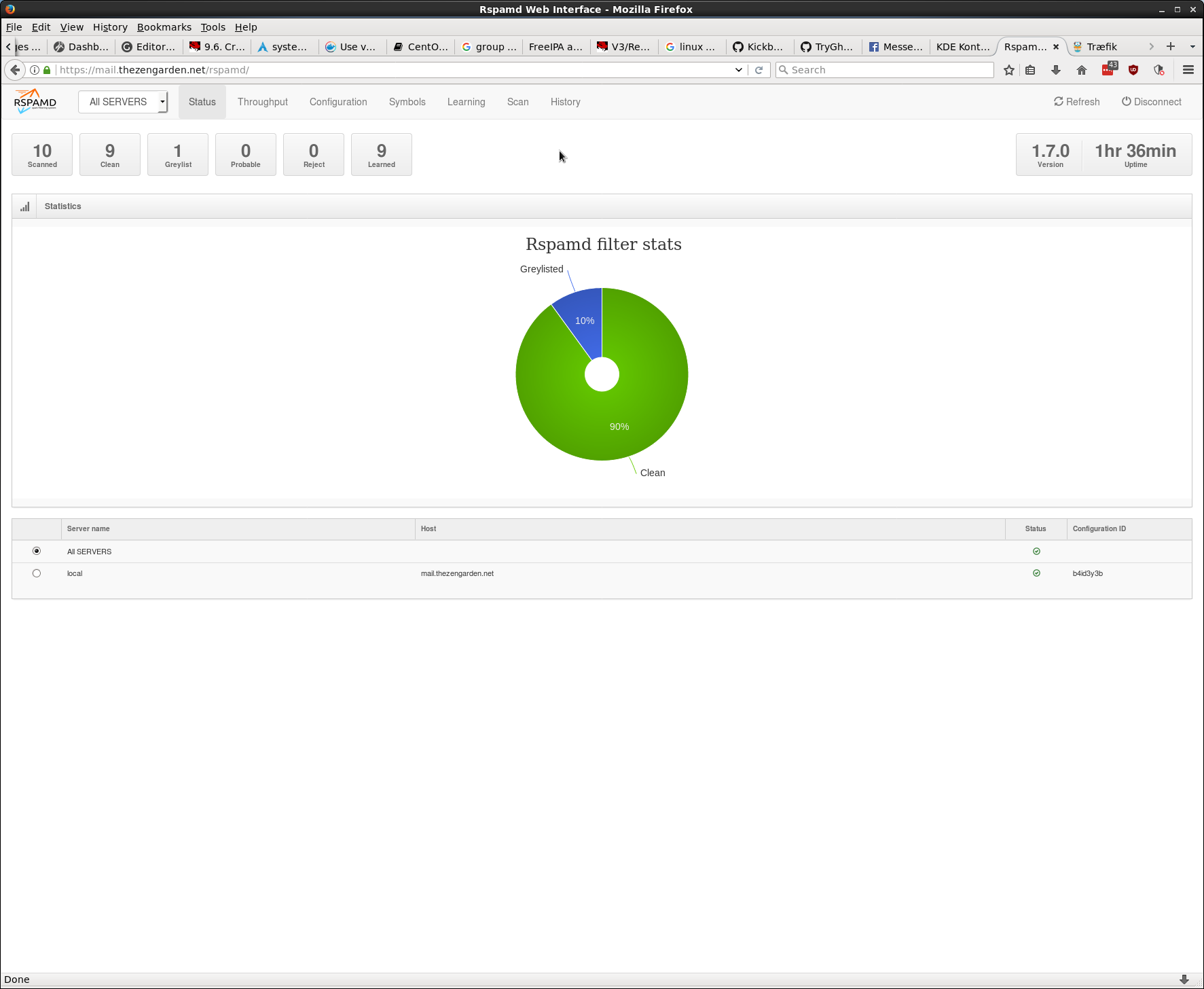Click the Rspamd logo

coord(35,101)
